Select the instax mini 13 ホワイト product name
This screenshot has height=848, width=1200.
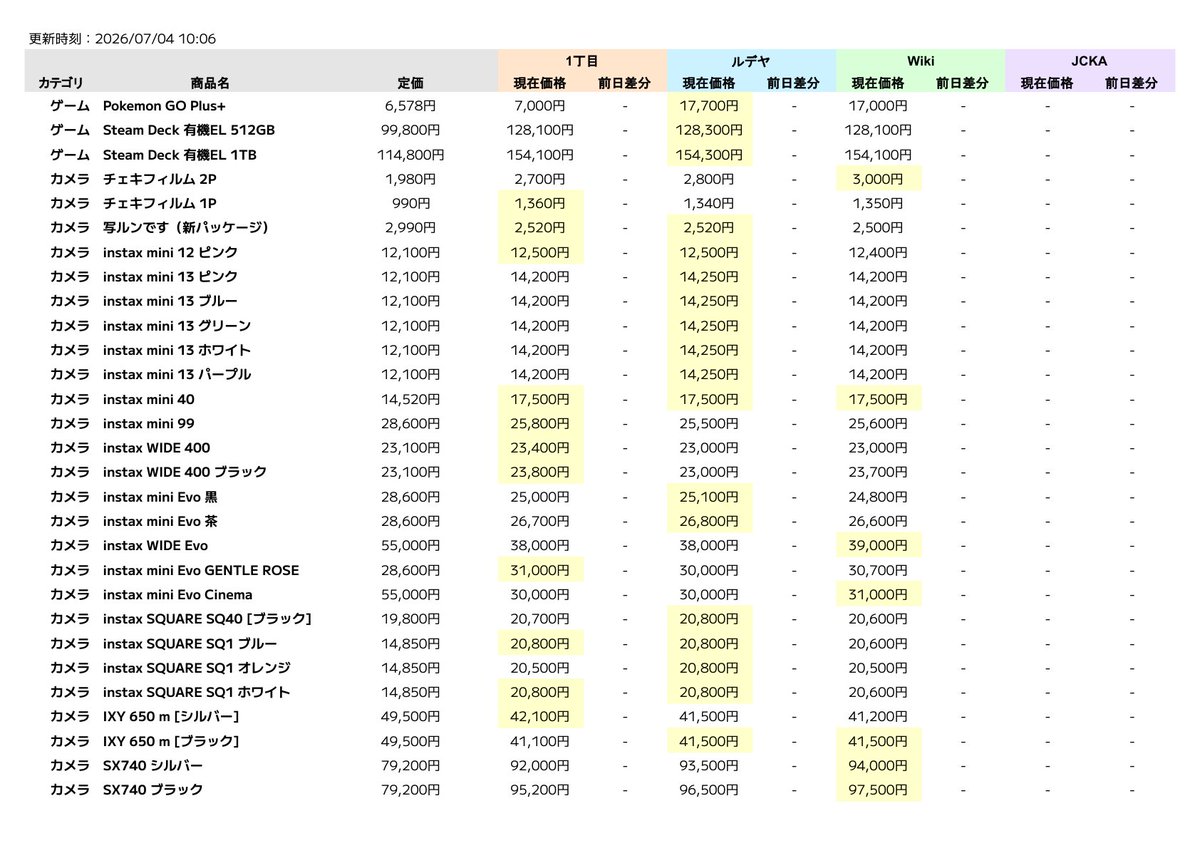click(x=177, y=350)
